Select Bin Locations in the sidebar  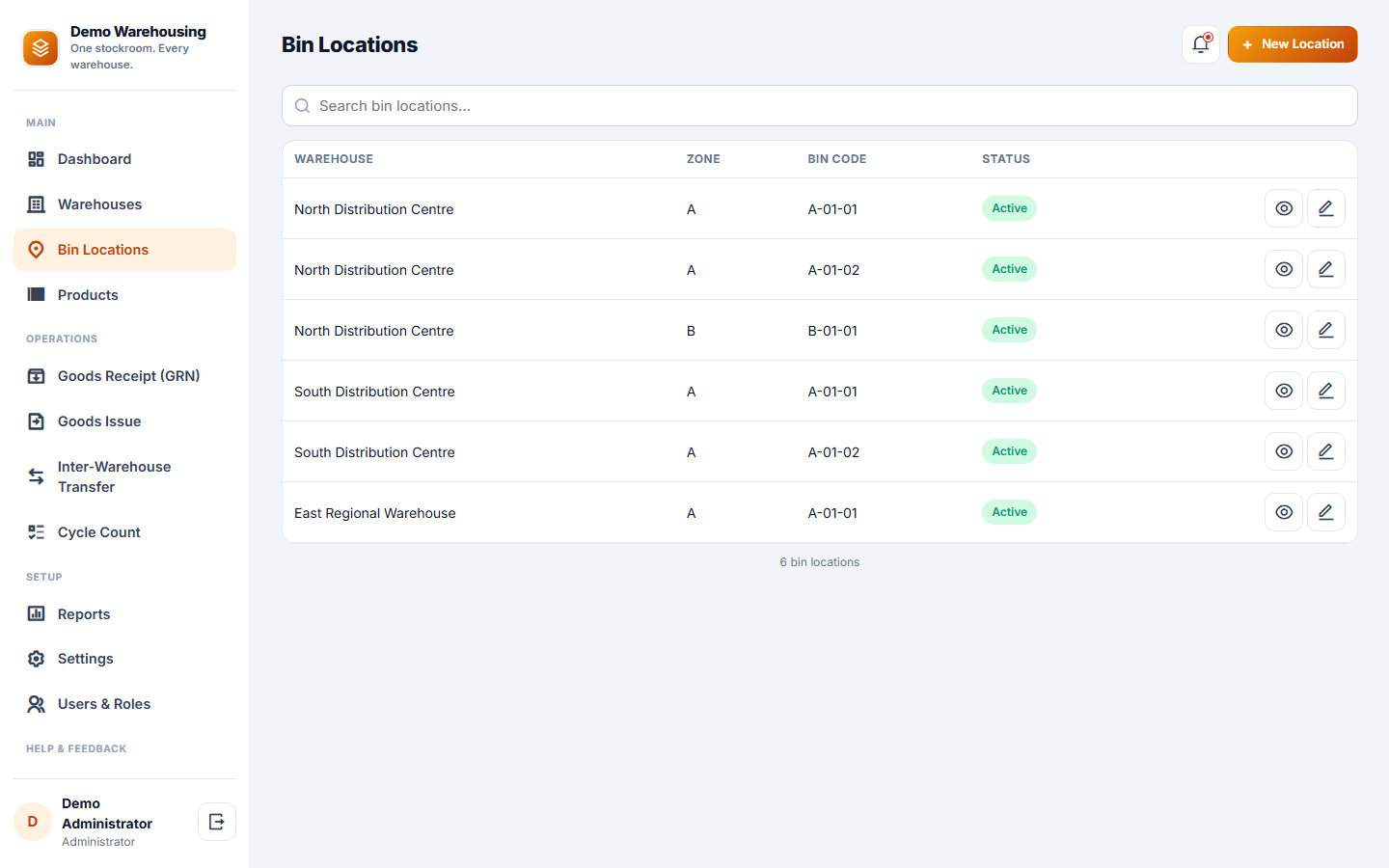point(124,250)
